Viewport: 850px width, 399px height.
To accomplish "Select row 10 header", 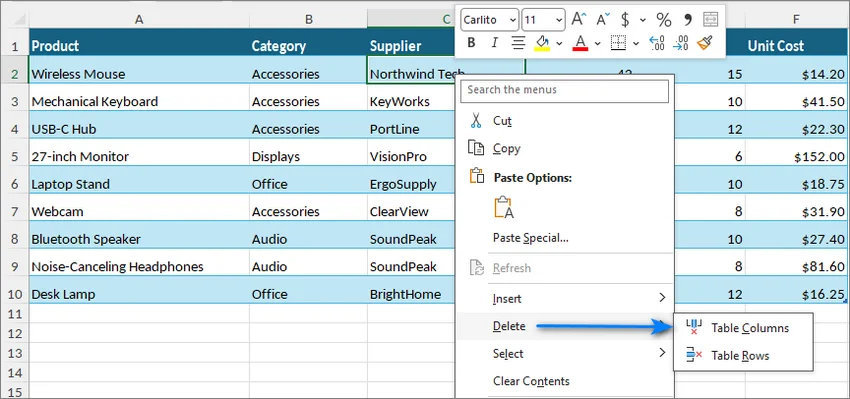I will (15, 294).
